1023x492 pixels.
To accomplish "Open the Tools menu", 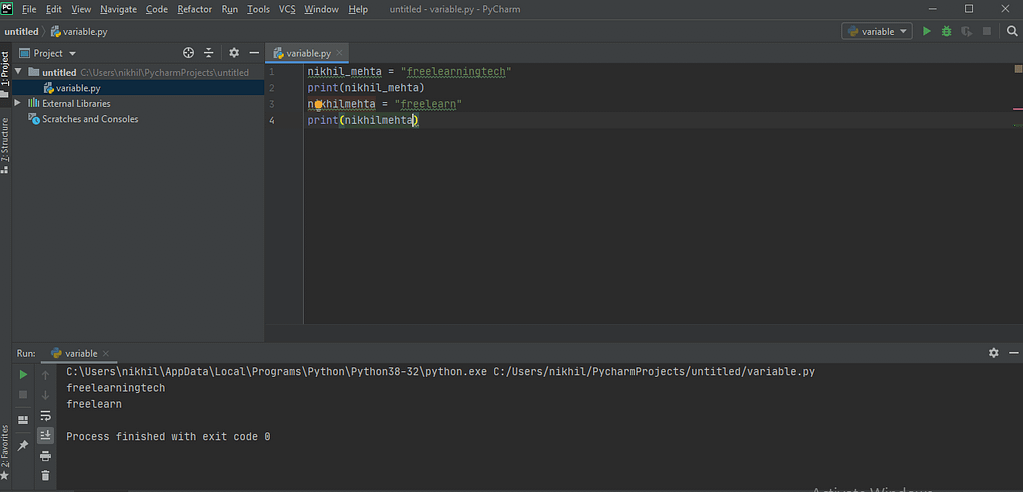I will 258,9.
